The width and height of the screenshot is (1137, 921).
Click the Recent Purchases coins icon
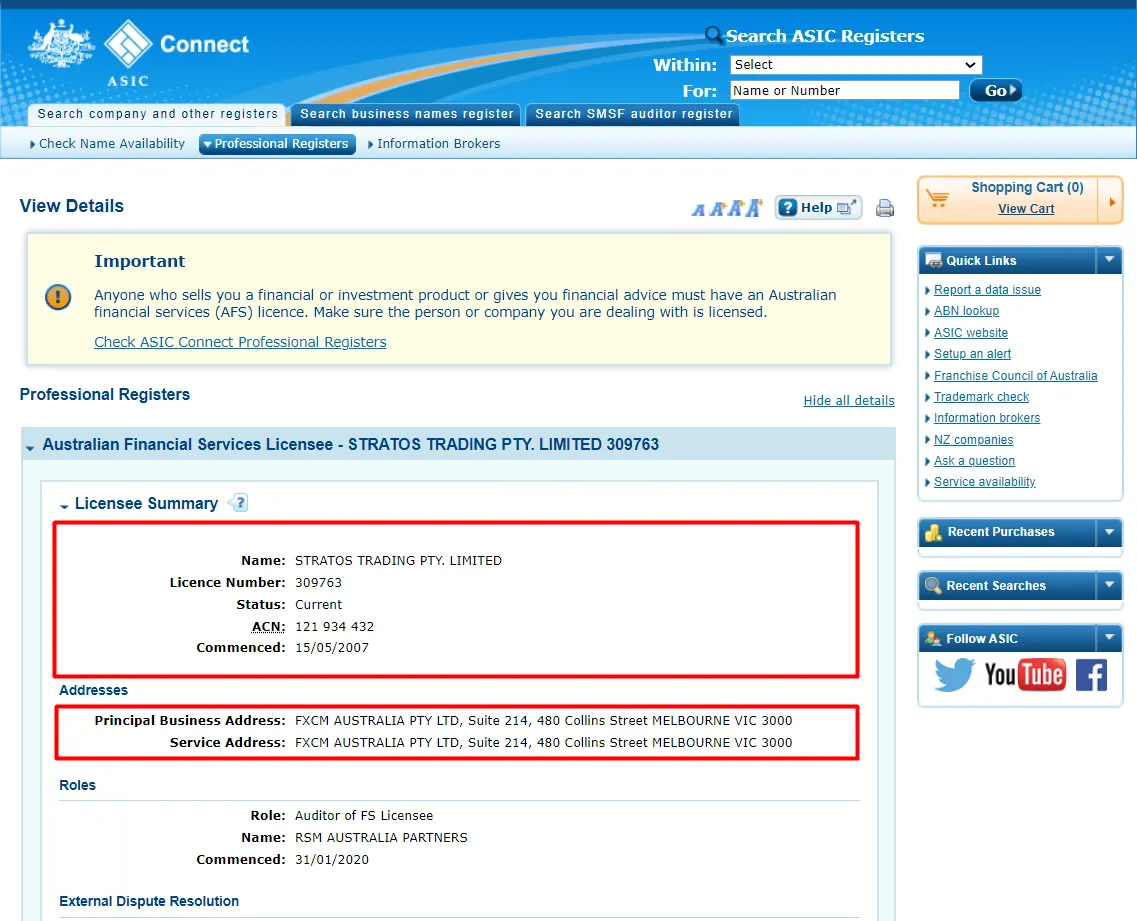pyautogui.click(x=933, y=532)
